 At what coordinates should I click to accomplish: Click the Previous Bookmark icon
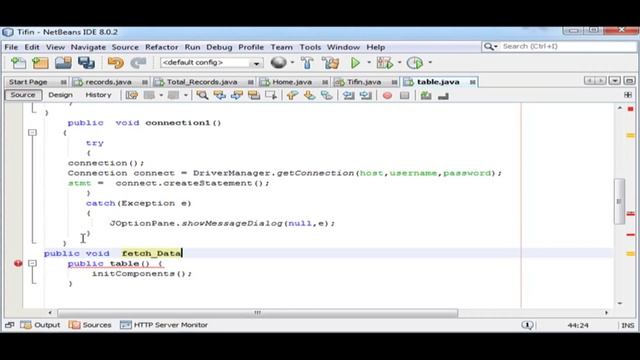(x=292, y=96)
